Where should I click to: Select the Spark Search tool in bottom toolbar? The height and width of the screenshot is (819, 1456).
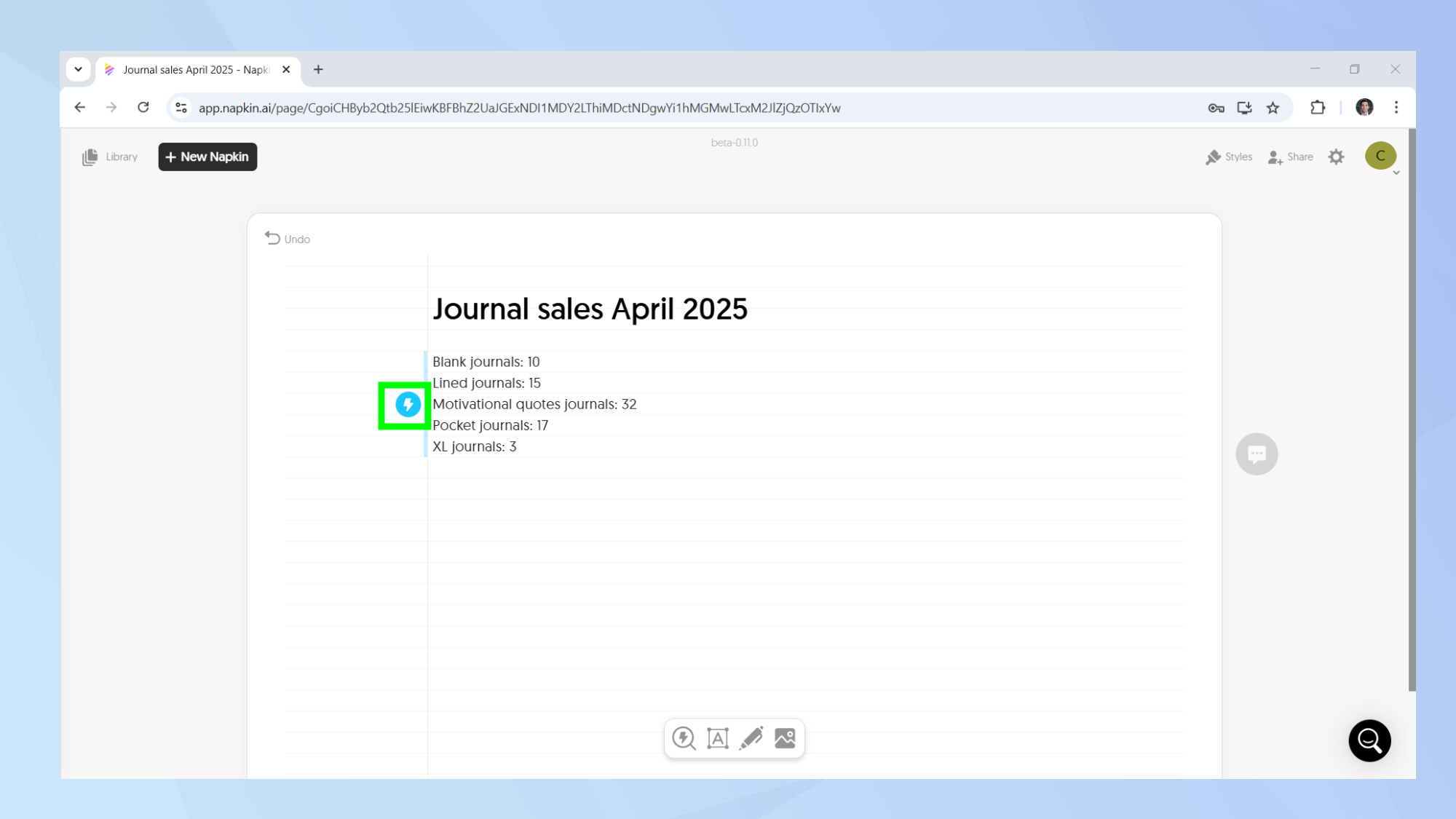tap(684, 738)
